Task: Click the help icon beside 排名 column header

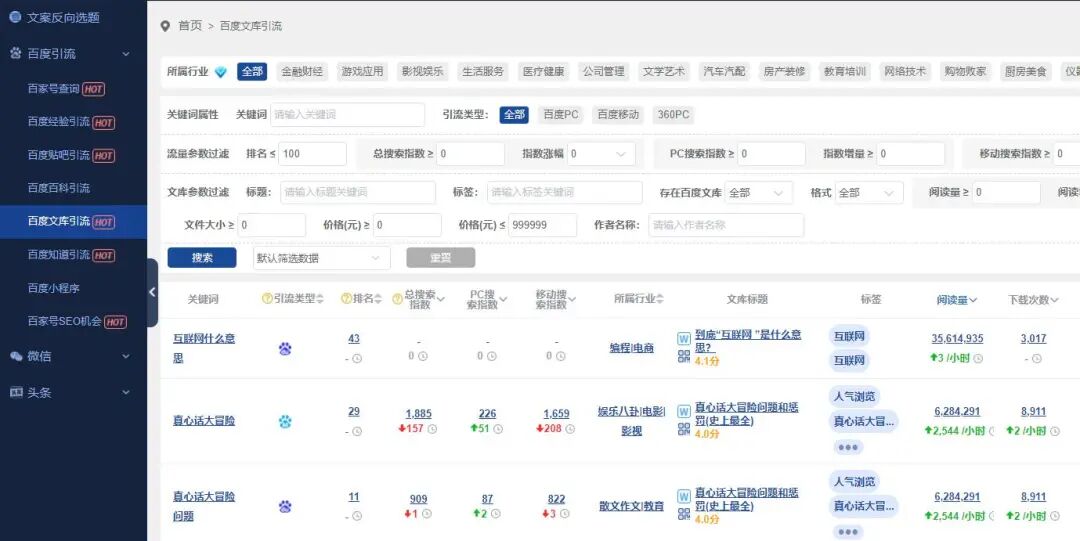Action: [x=347, y=298]
